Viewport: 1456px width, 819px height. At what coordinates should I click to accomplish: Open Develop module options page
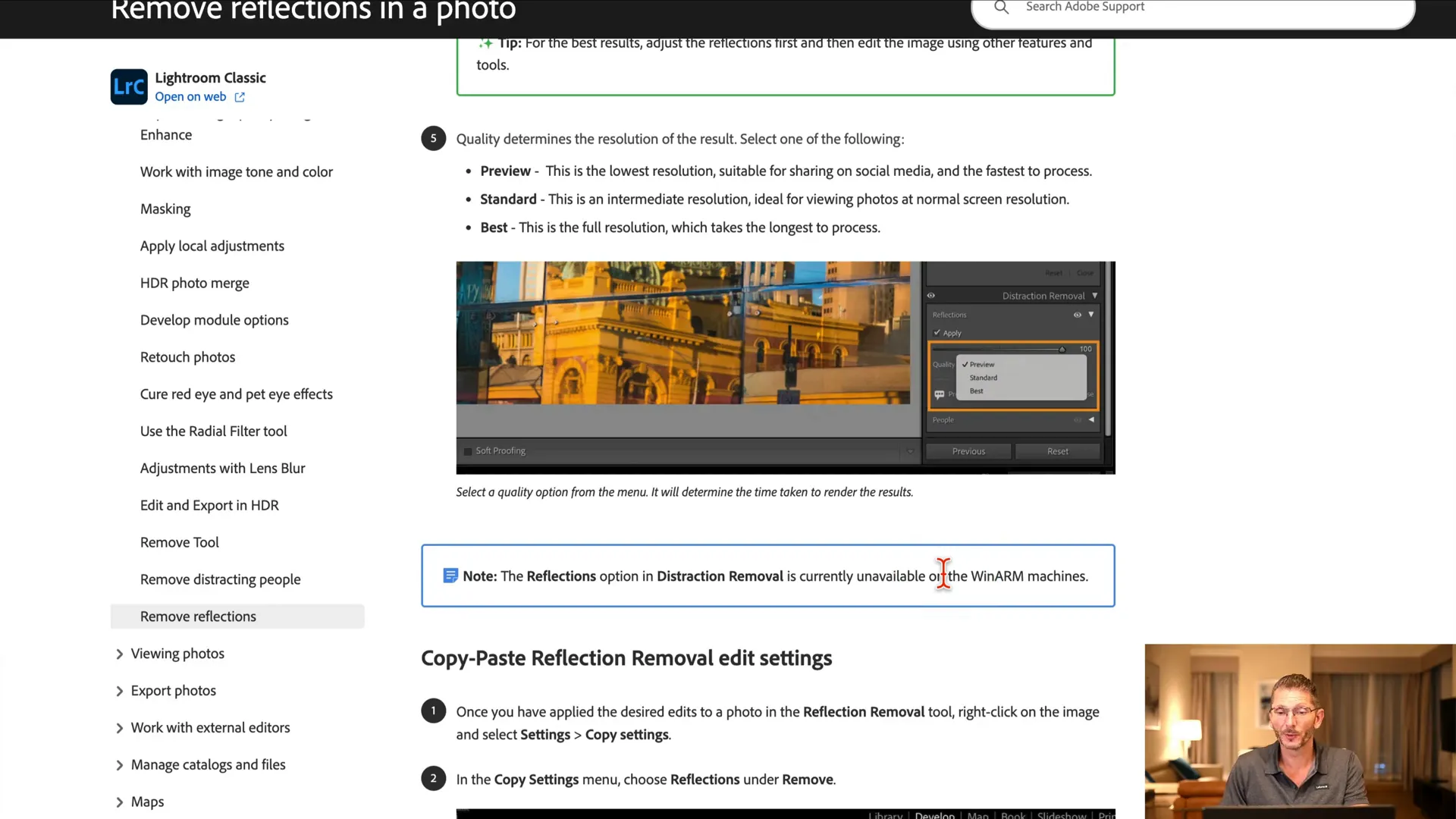pyautogui.click(x=215, y=321)
